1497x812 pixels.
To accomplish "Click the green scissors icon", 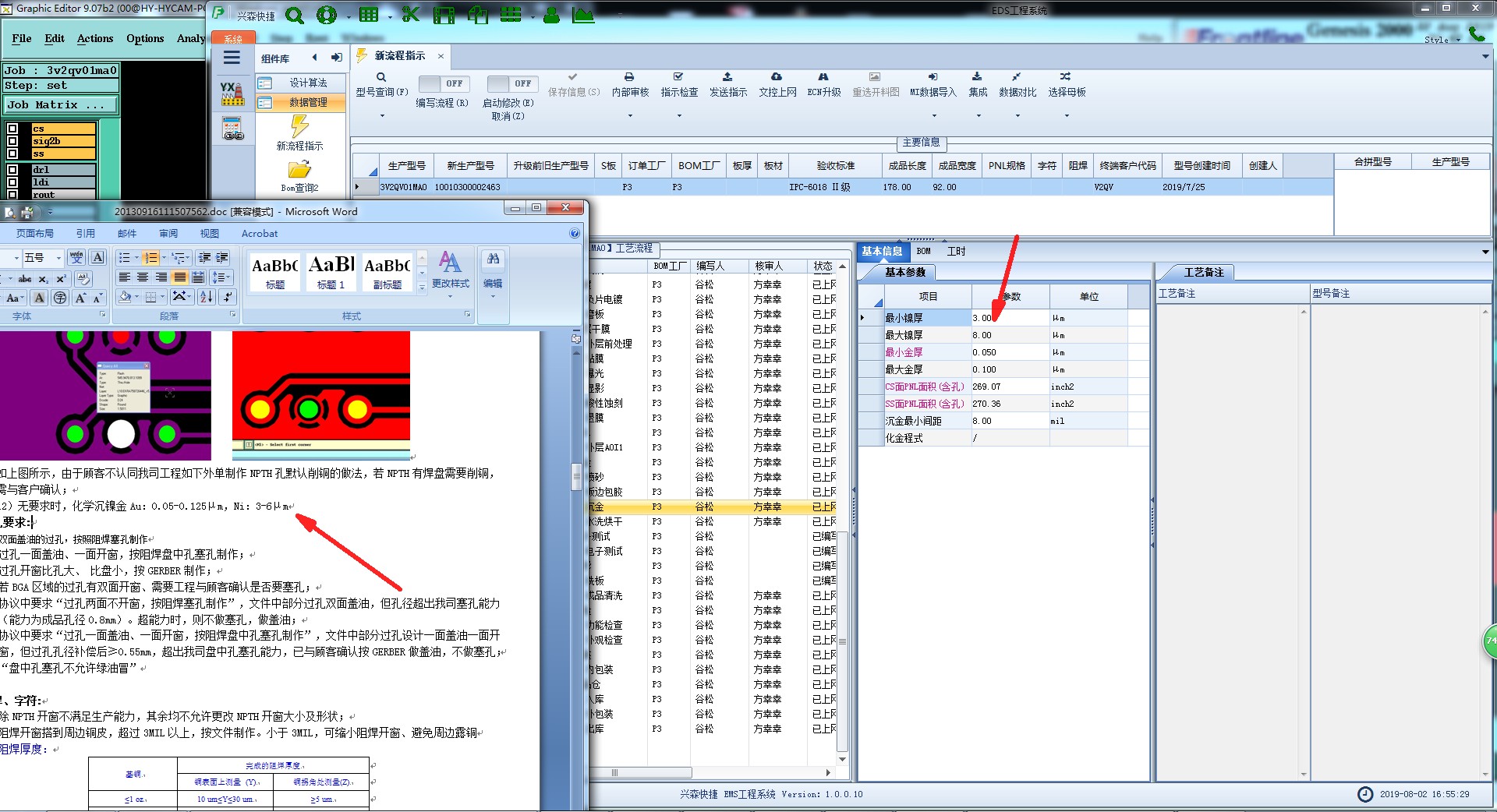I will 410,15.
